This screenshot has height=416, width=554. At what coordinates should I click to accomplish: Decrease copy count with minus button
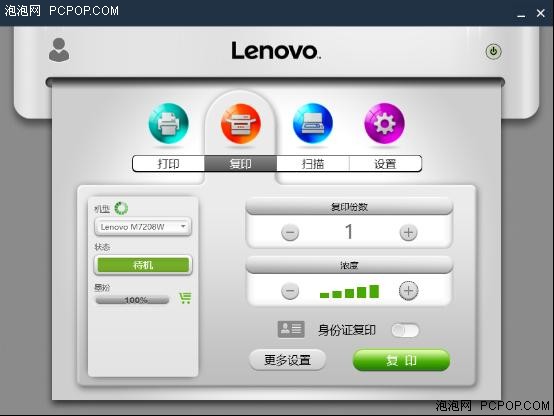290,233
